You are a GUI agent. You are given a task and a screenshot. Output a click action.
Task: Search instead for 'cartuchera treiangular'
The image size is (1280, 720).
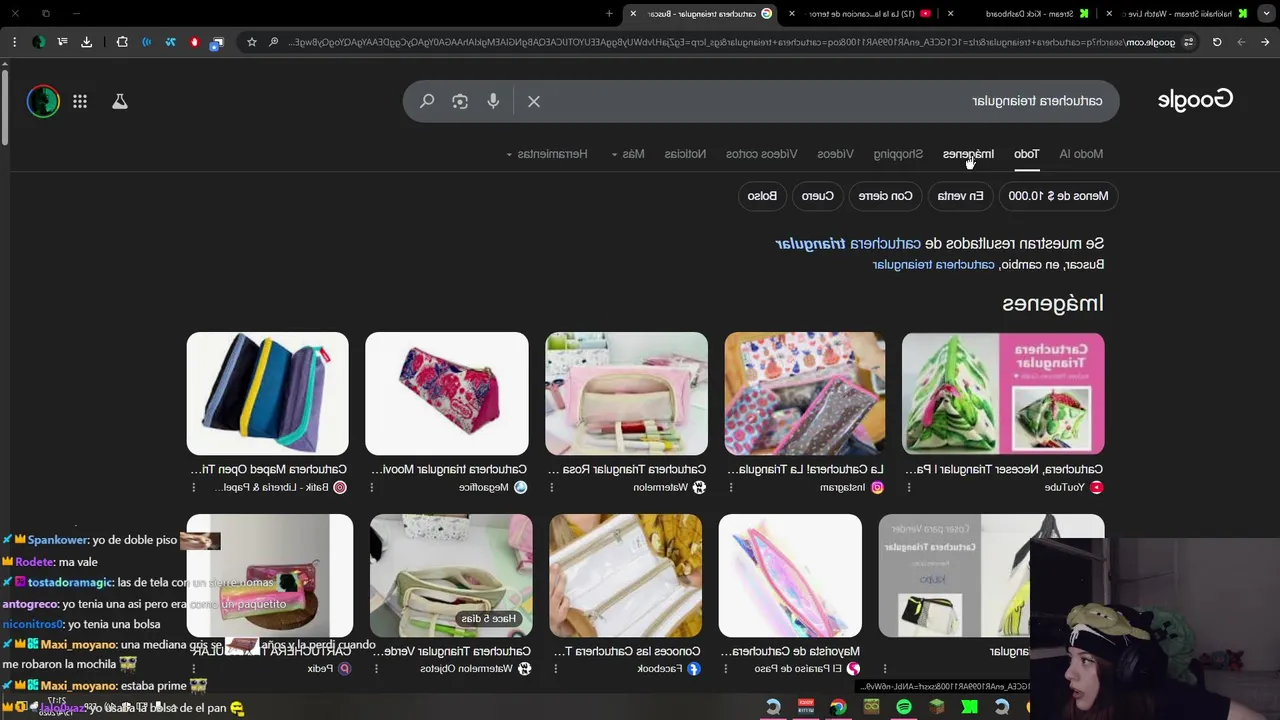[934, 265]
